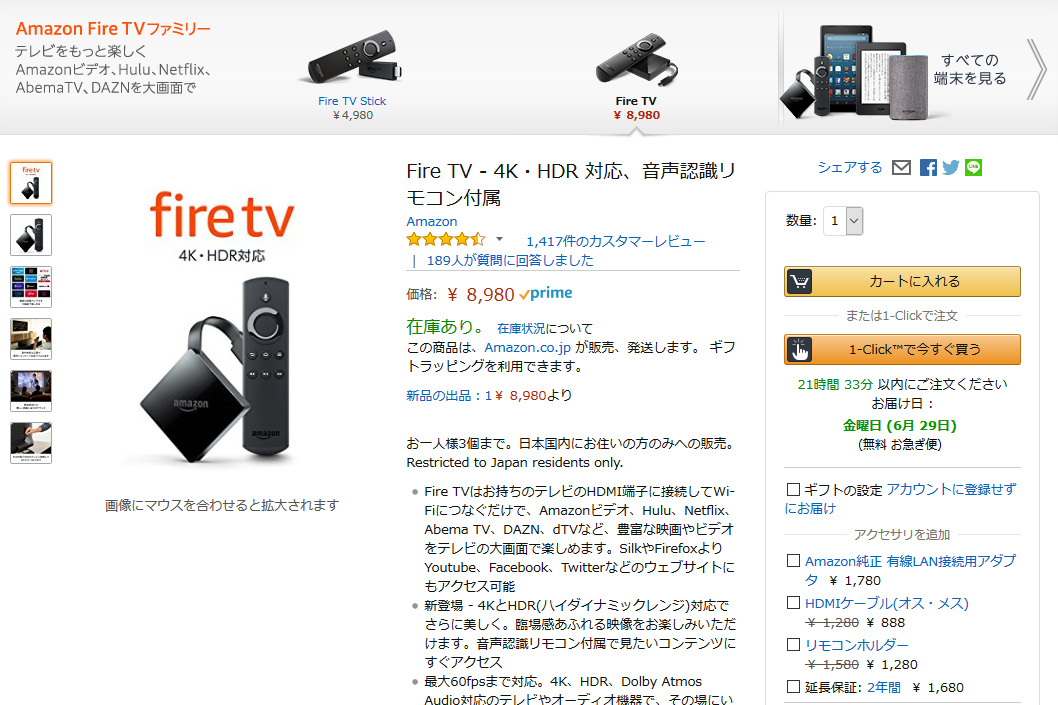
Task: Click the star rating icons
Action: point(446,239)
